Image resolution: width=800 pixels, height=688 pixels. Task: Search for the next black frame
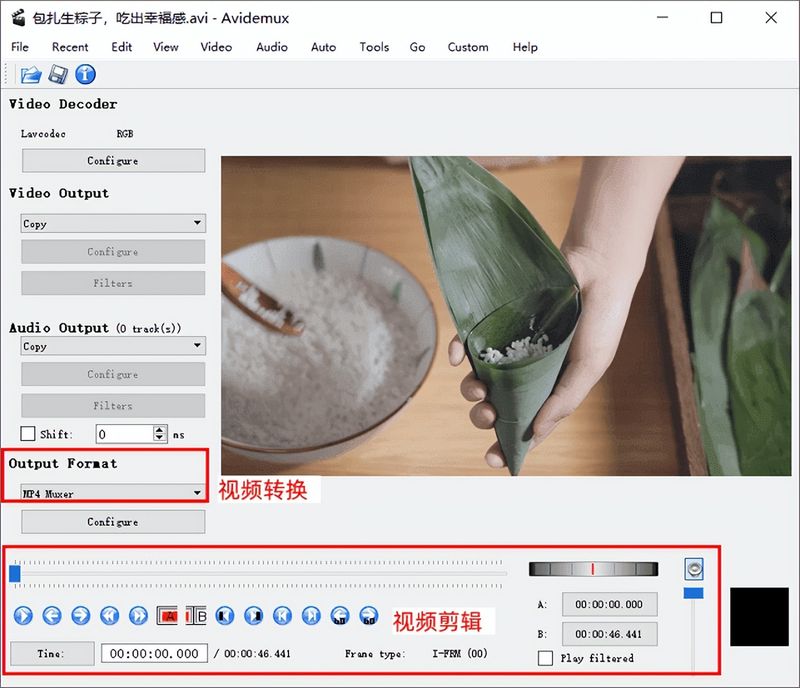254,616
